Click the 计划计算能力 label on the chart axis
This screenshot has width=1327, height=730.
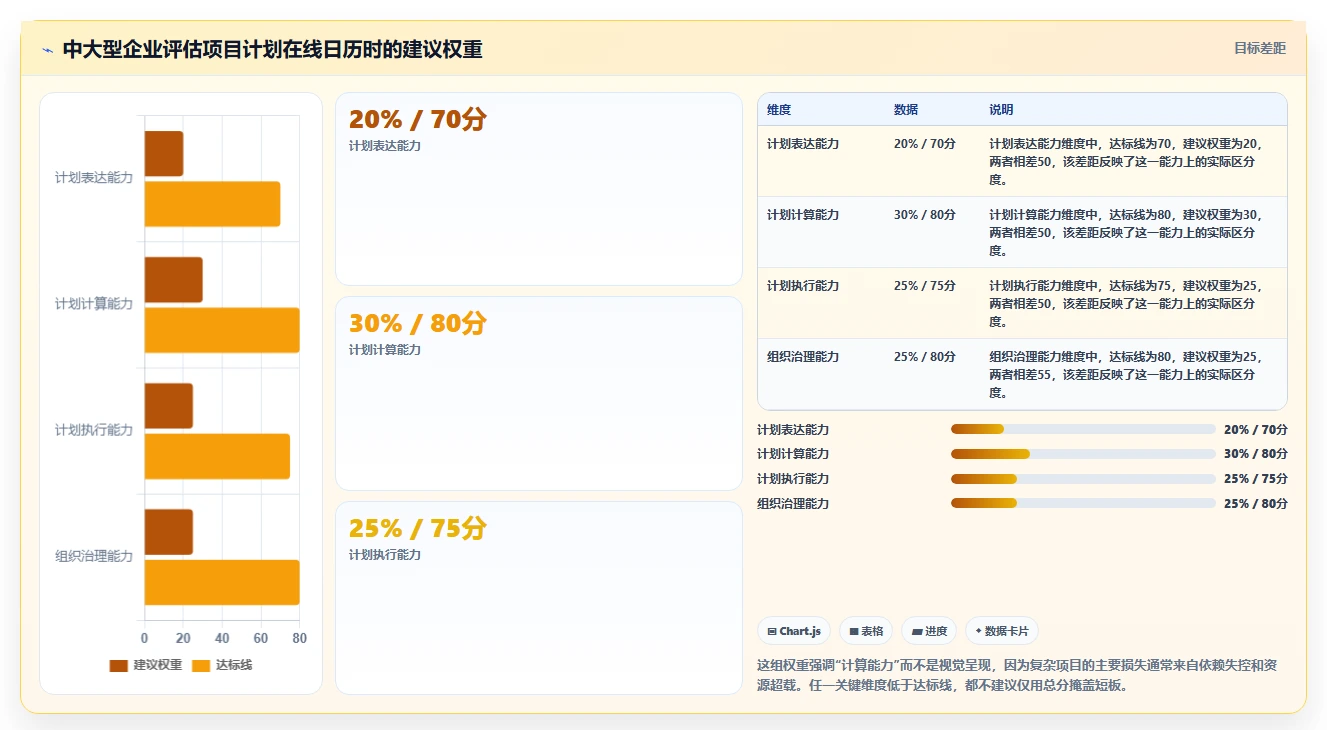(94, 304)
